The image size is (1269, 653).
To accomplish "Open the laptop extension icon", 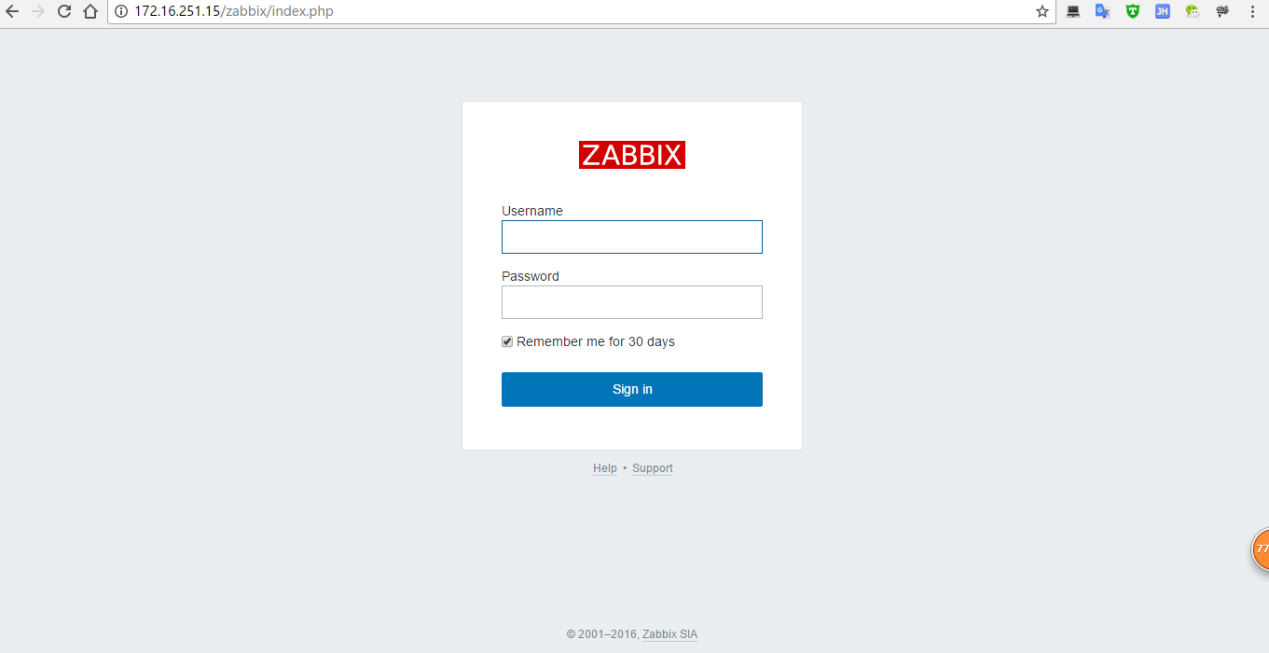I will 1073,12.
